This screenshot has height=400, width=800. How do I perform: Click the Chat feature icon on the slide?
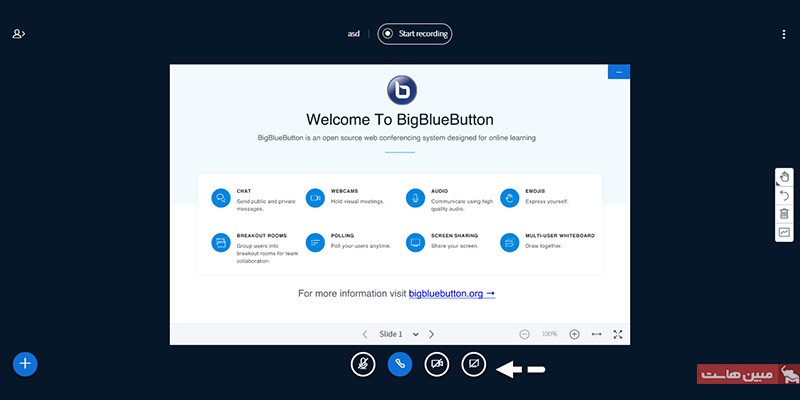[221, 198]
